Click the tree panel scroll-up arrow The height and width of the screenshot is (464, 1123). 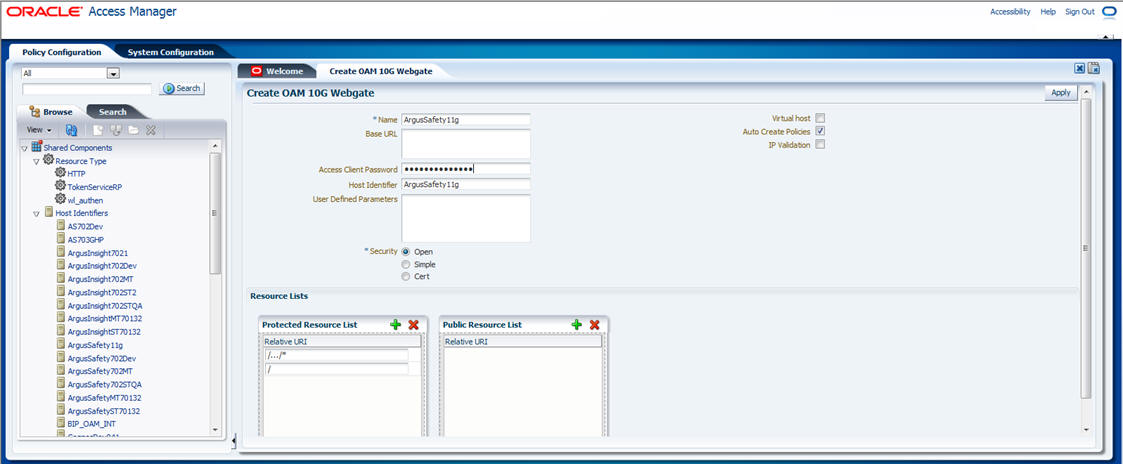213,146
